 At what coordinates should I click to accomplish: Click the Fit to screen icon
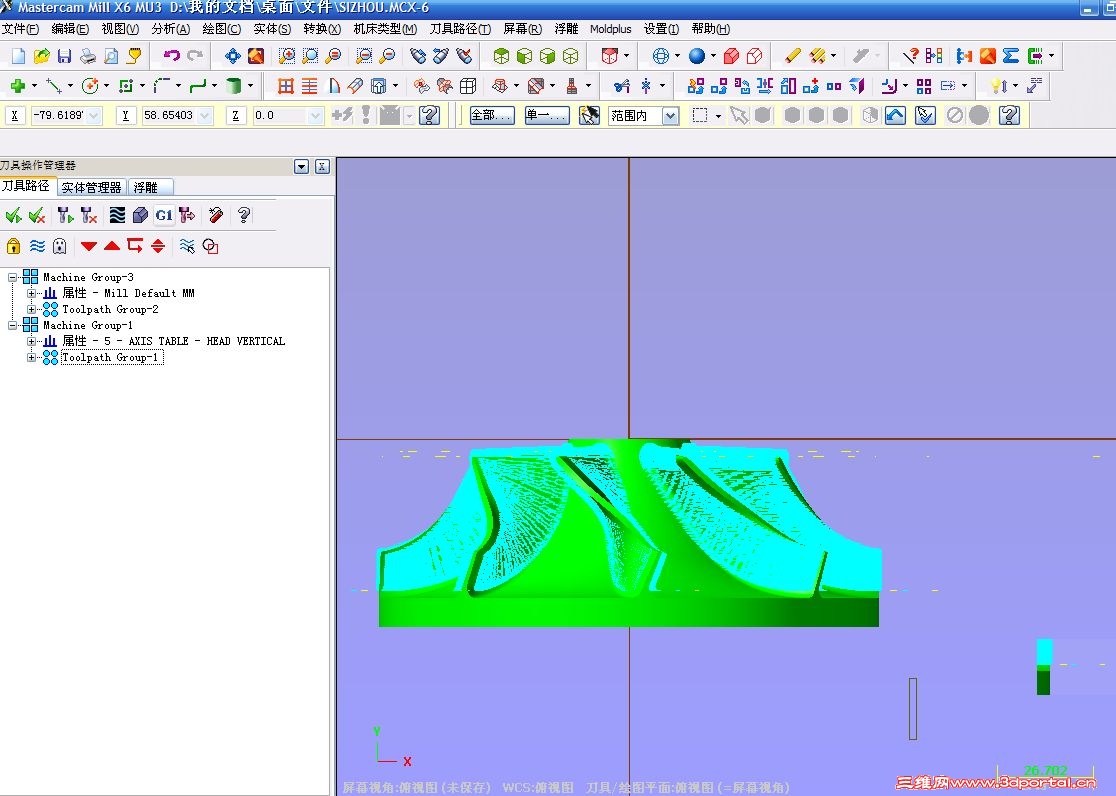pyautogui.click(x=233, y=56)
